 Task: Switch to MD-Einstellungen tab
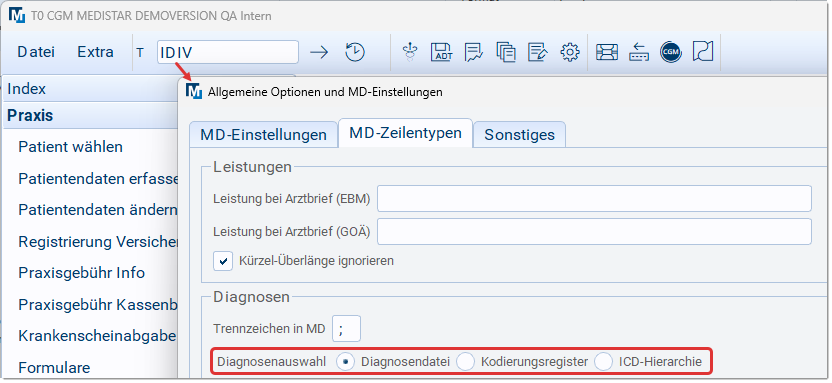tap(263, 134)
